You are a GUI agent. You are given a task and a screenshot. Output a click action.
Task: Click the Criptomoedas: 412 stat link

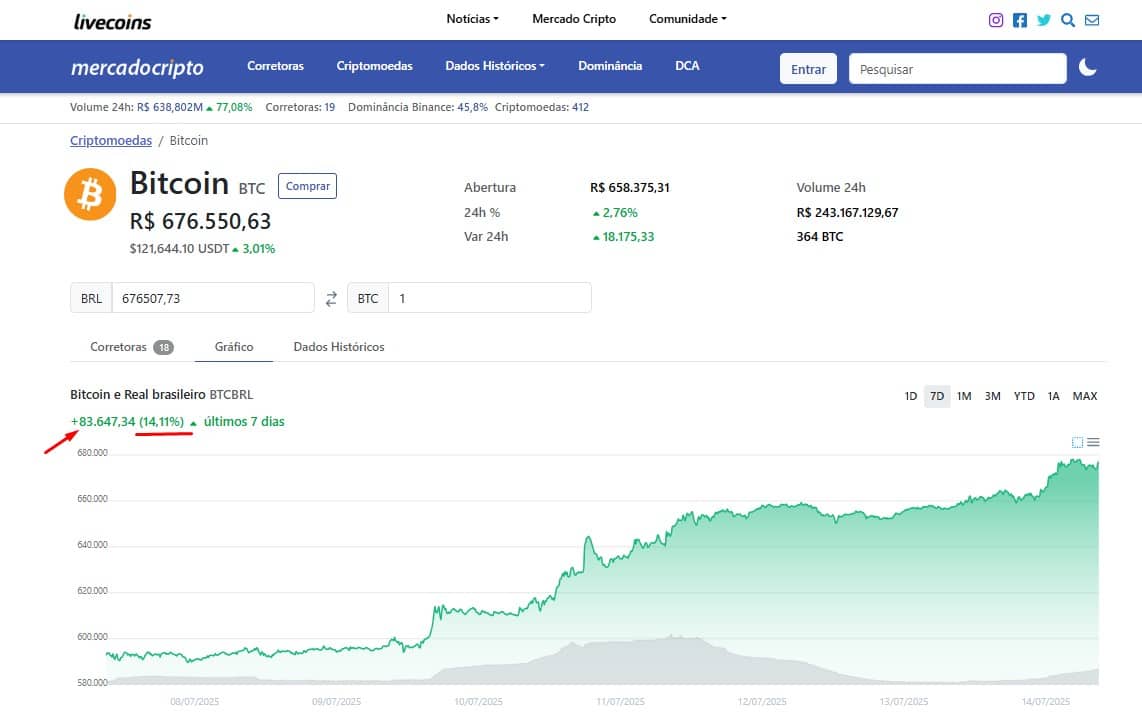542,107
